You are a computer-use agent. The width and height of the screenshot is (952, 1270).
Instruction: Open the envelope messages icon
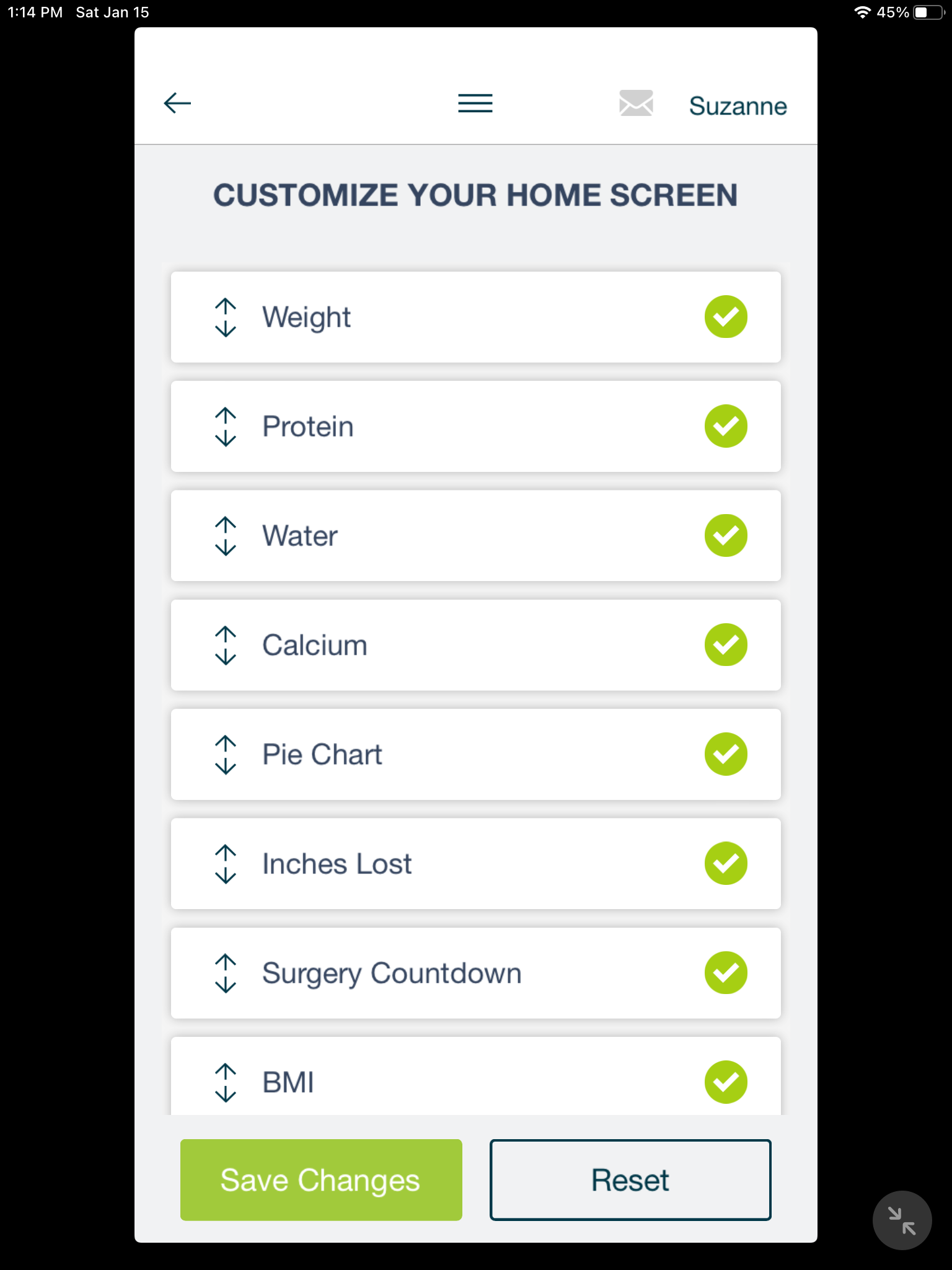636,103
